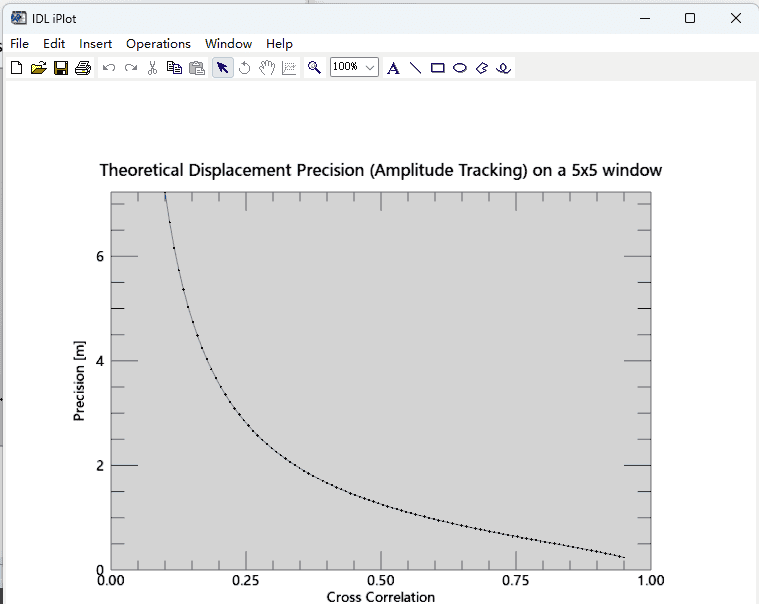The image size is (759, 604).
Task: Click the Open folder icon
Action: 38,68
